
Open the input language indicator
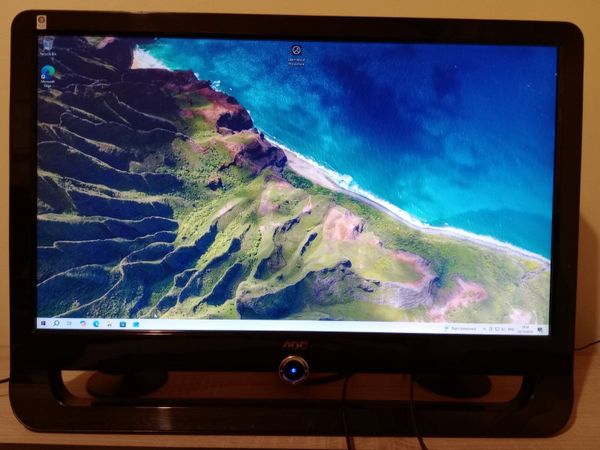point(508,328)
